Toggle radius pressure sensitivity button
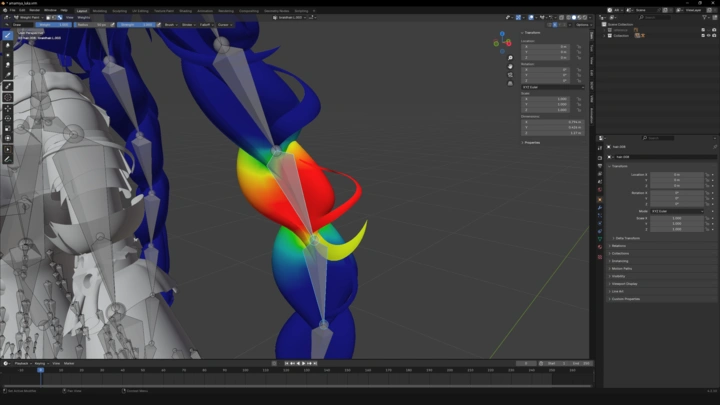Viewport: 720px width, 405px height. [112, 25]
